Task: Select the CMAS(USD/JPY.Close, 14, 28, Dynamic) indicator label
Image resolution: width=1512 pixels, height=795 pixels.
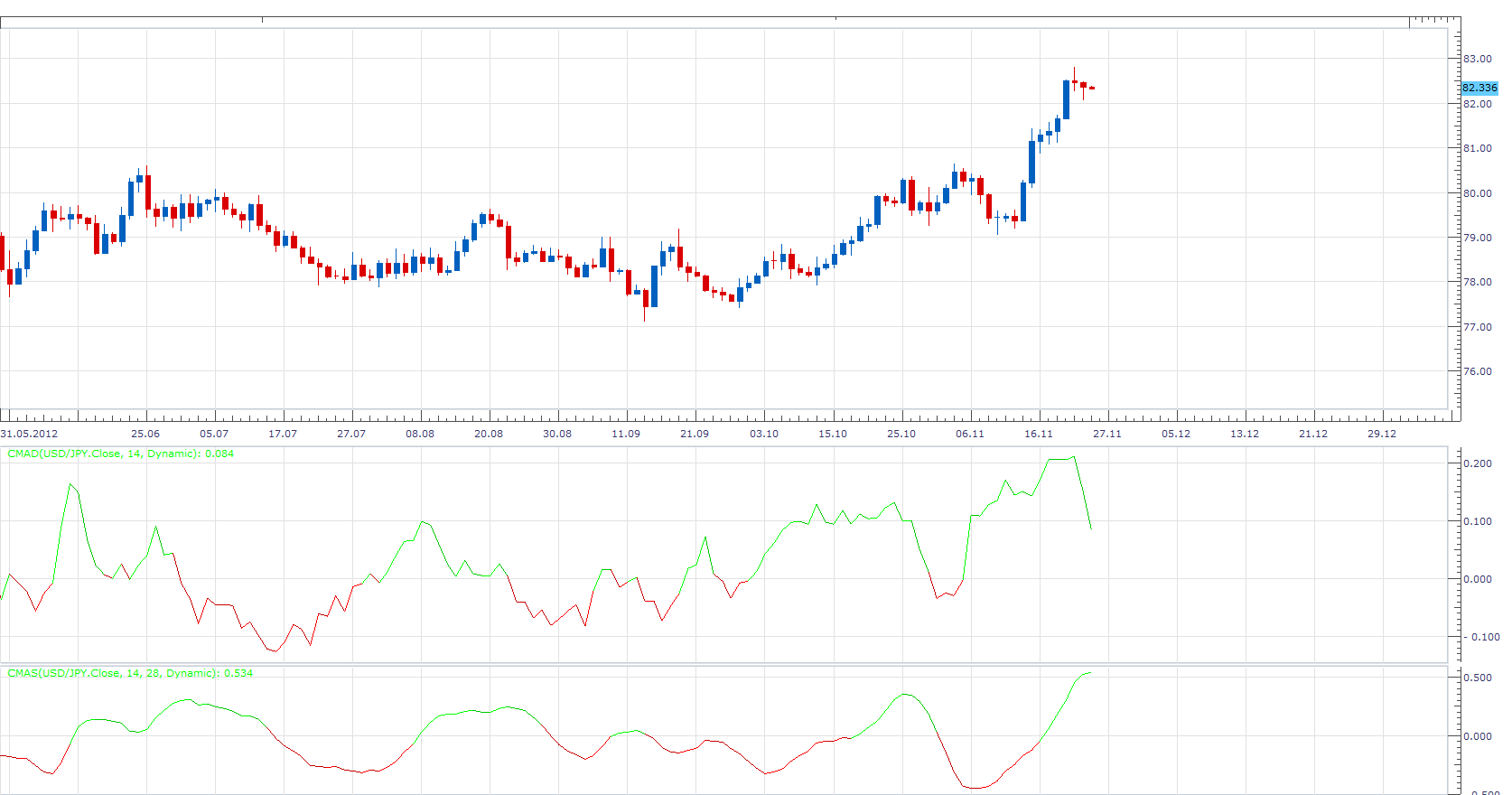Action: click(x=130, y=673)
